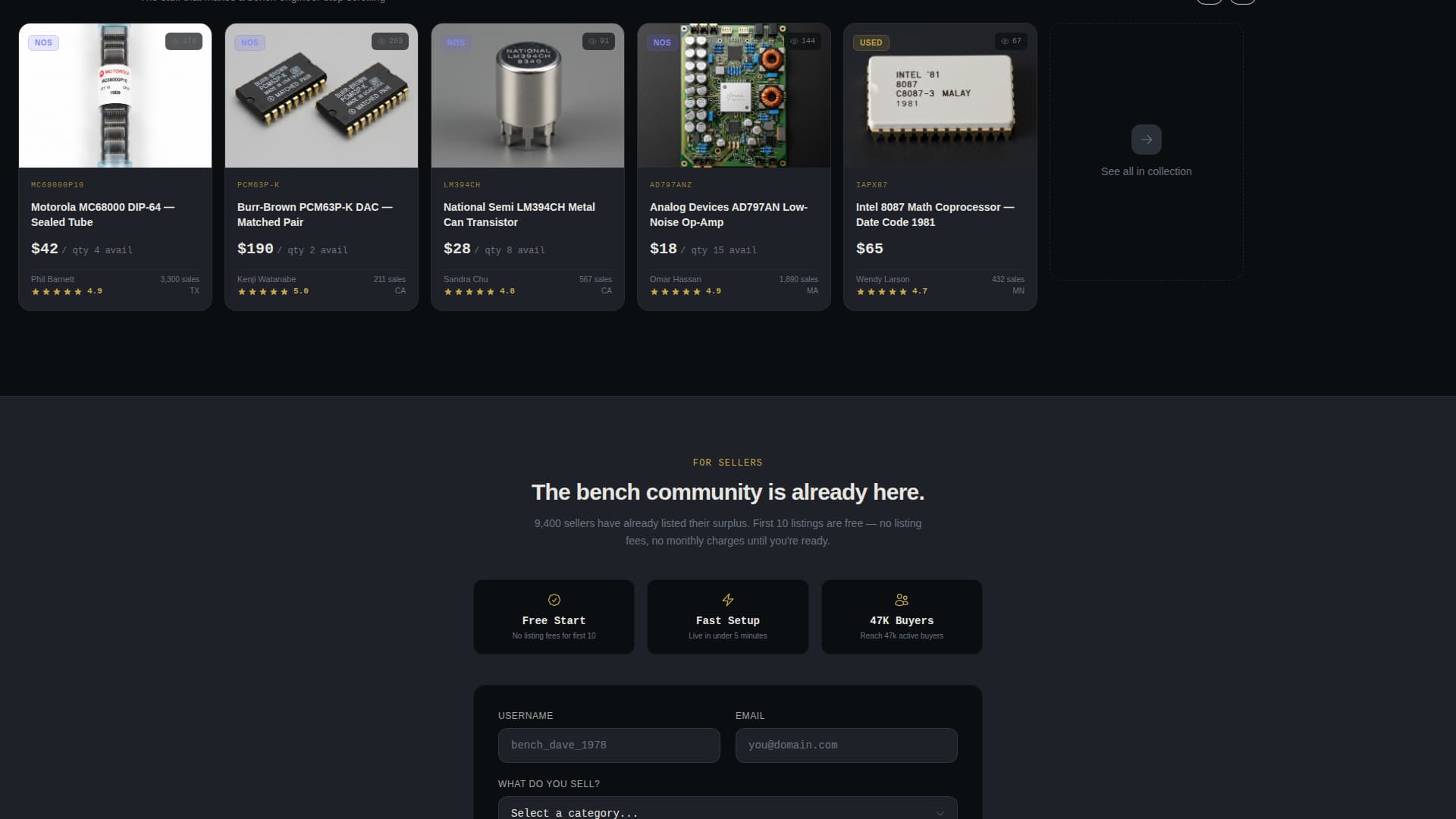Click the Intel 8087 ceramic chip image

pyautogui.click(x=940, y=96)
